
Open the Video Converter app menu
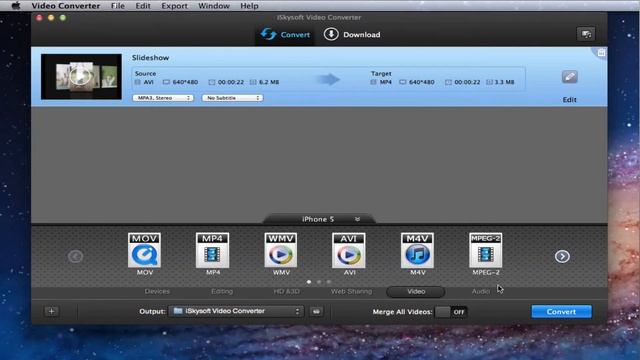(x=66, y=6)
